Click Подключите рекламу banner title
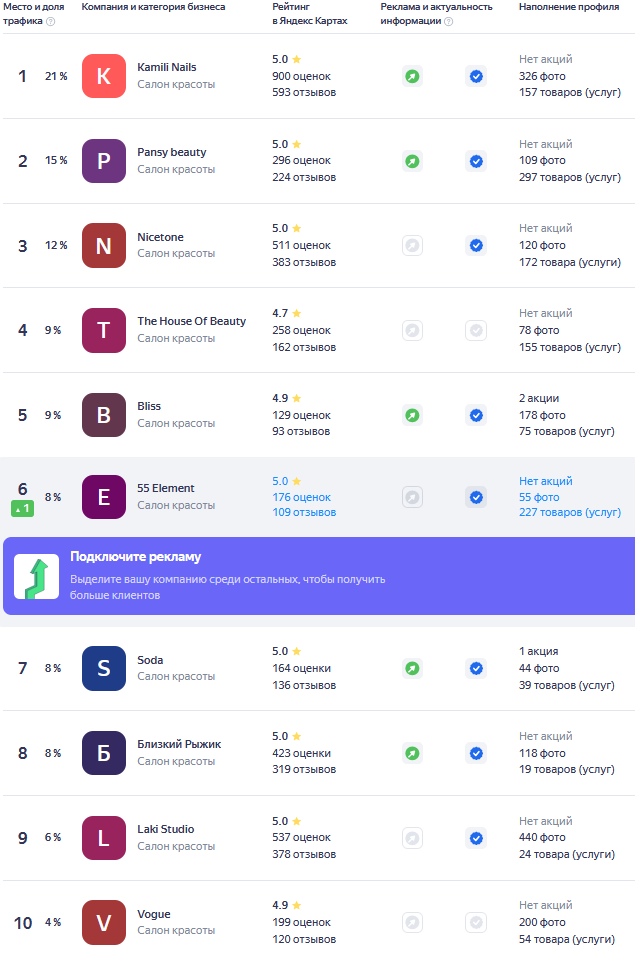This screenshot has width=635, height=960. click(x=135, y=557)
